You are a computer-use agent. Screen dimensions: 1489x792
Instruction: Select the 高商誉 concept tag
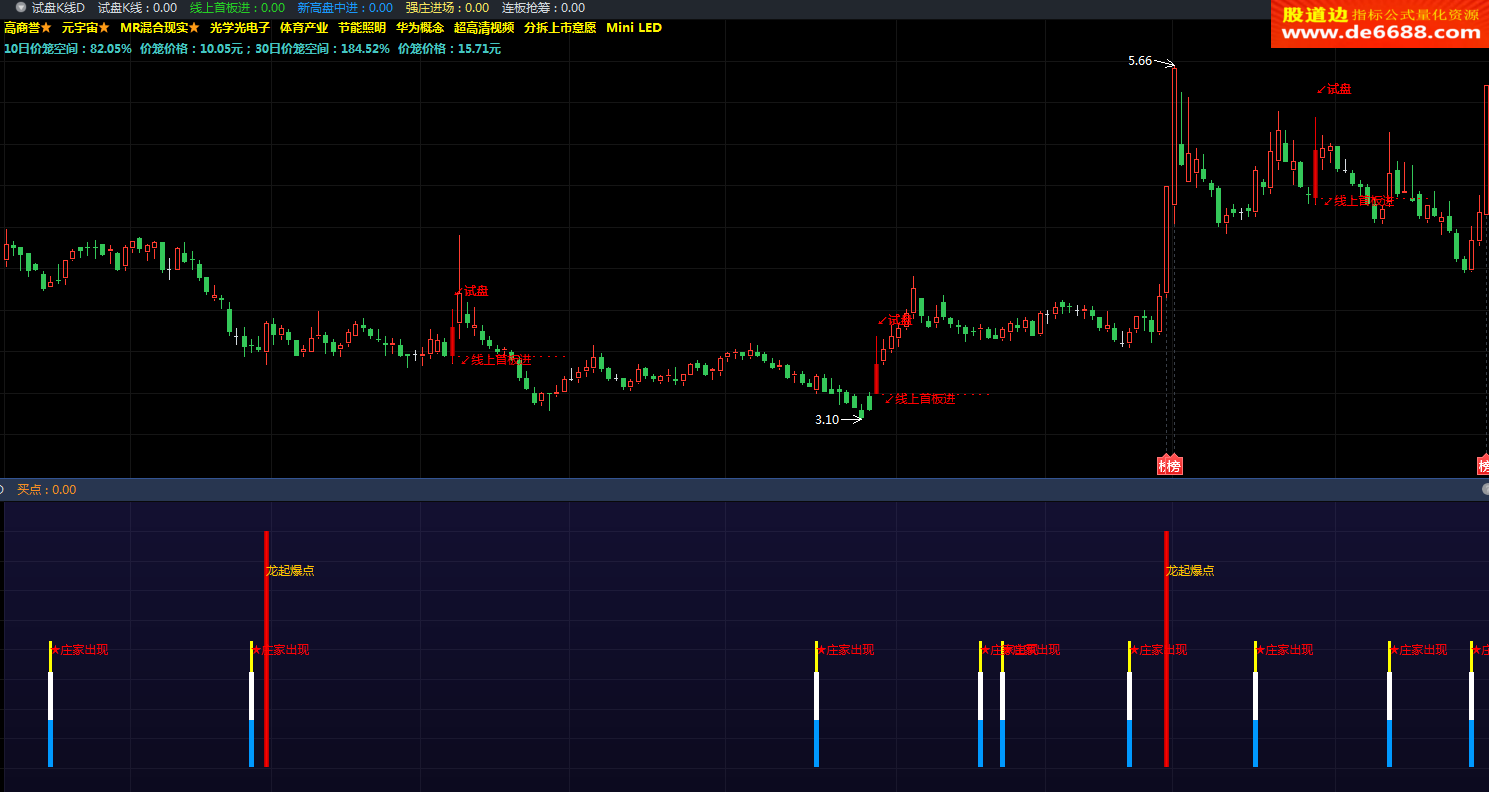[21, 28]
